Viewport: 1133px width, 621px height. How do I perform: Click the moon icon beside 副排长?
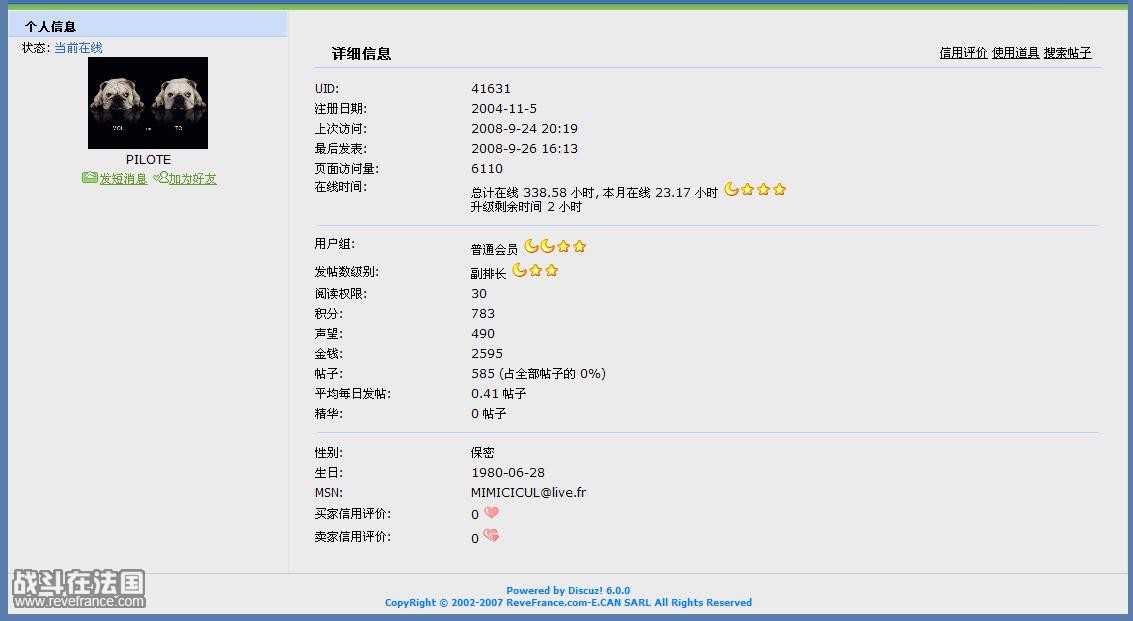pos(520,270)
